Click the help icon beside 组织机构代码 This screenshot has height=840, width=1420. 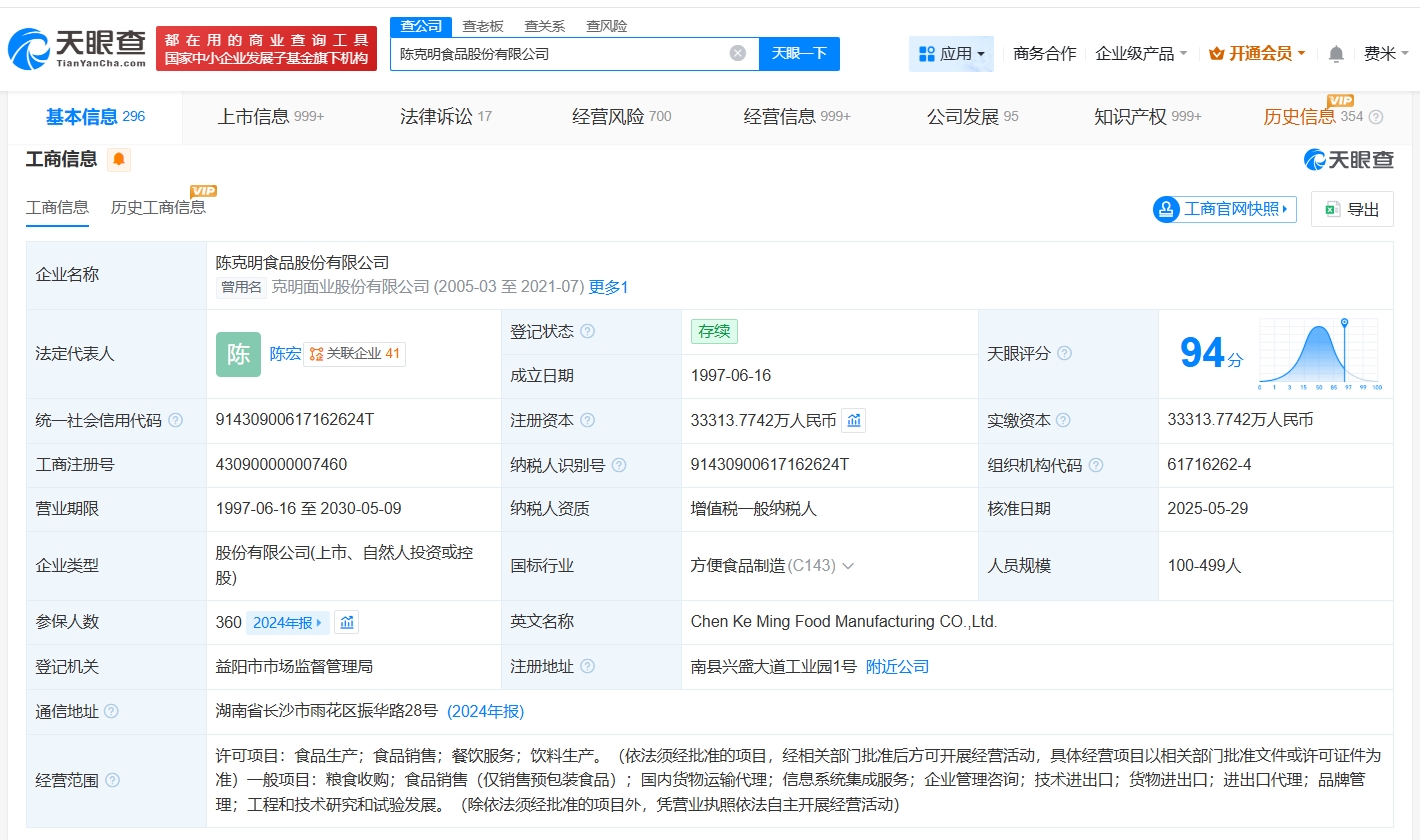point(1096,465)
